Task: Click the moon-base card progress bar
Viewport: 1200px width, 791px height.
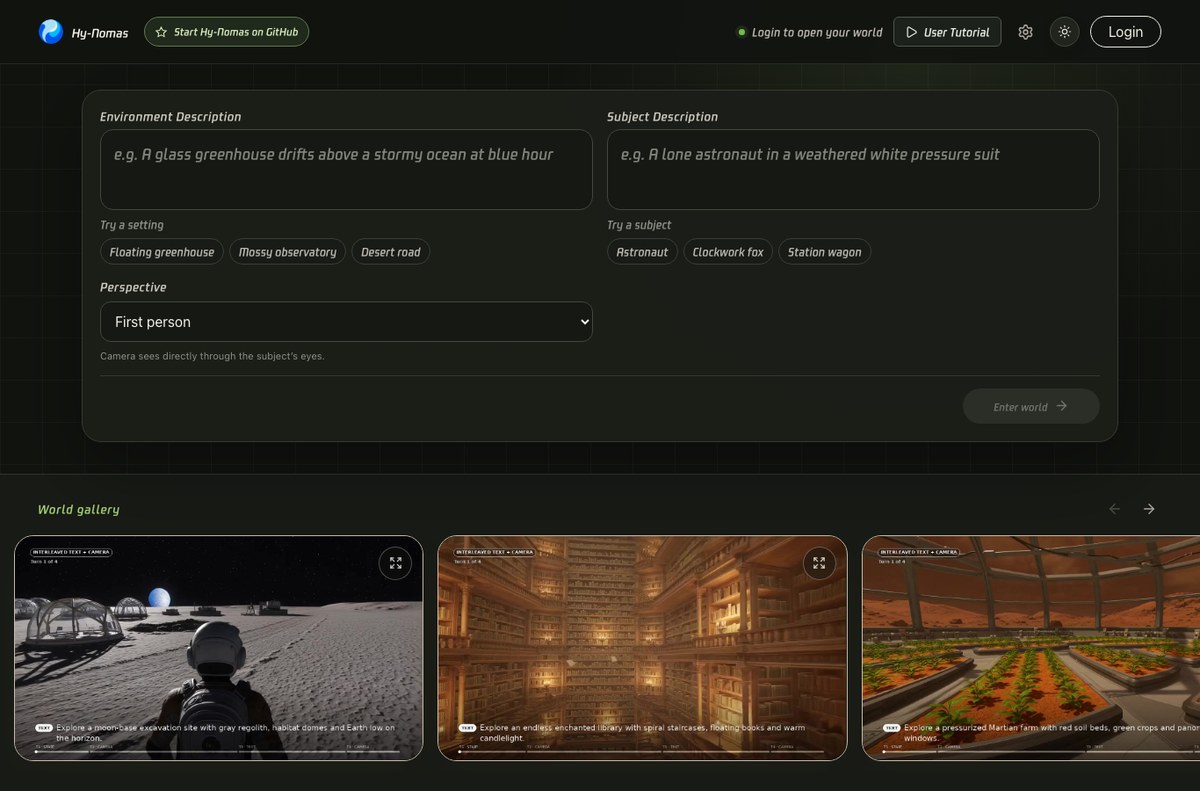Action: click(217, 751)
